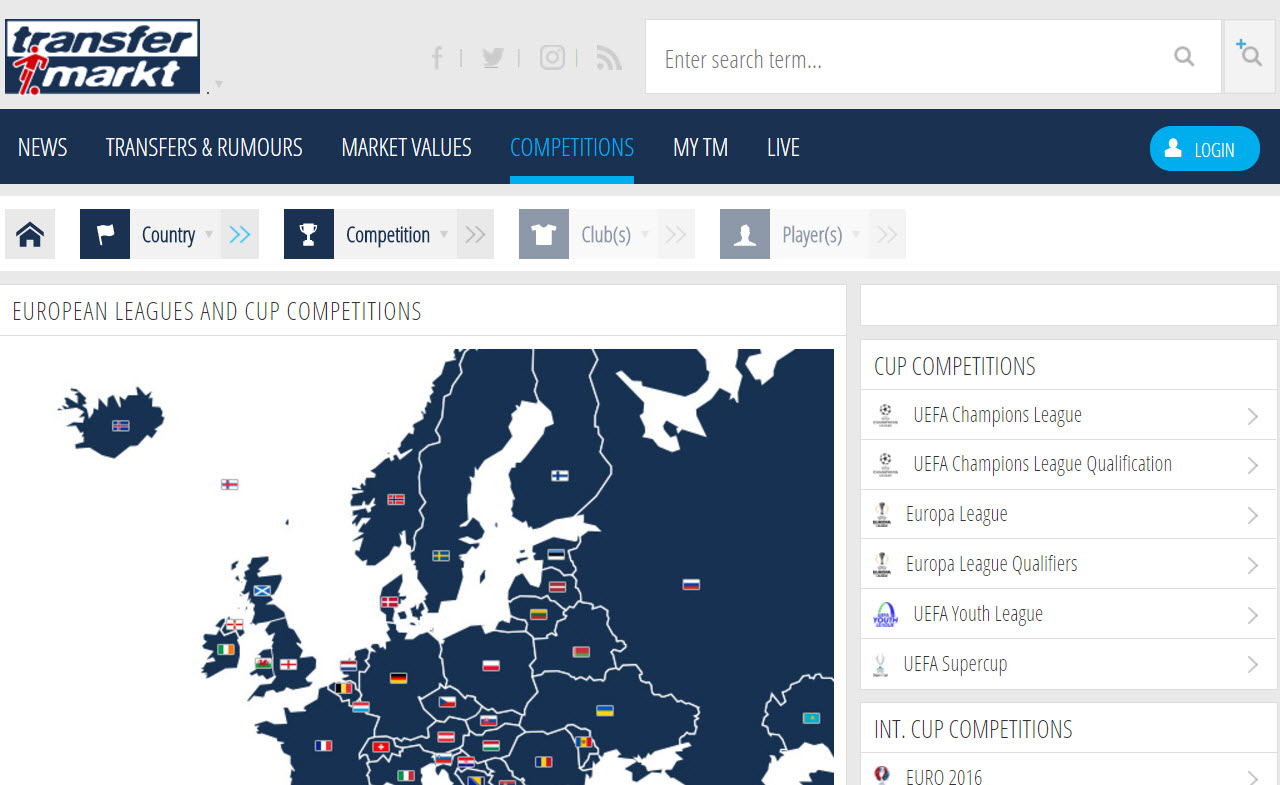Open the Transfermarkt logo home link

tap(102, 57)
